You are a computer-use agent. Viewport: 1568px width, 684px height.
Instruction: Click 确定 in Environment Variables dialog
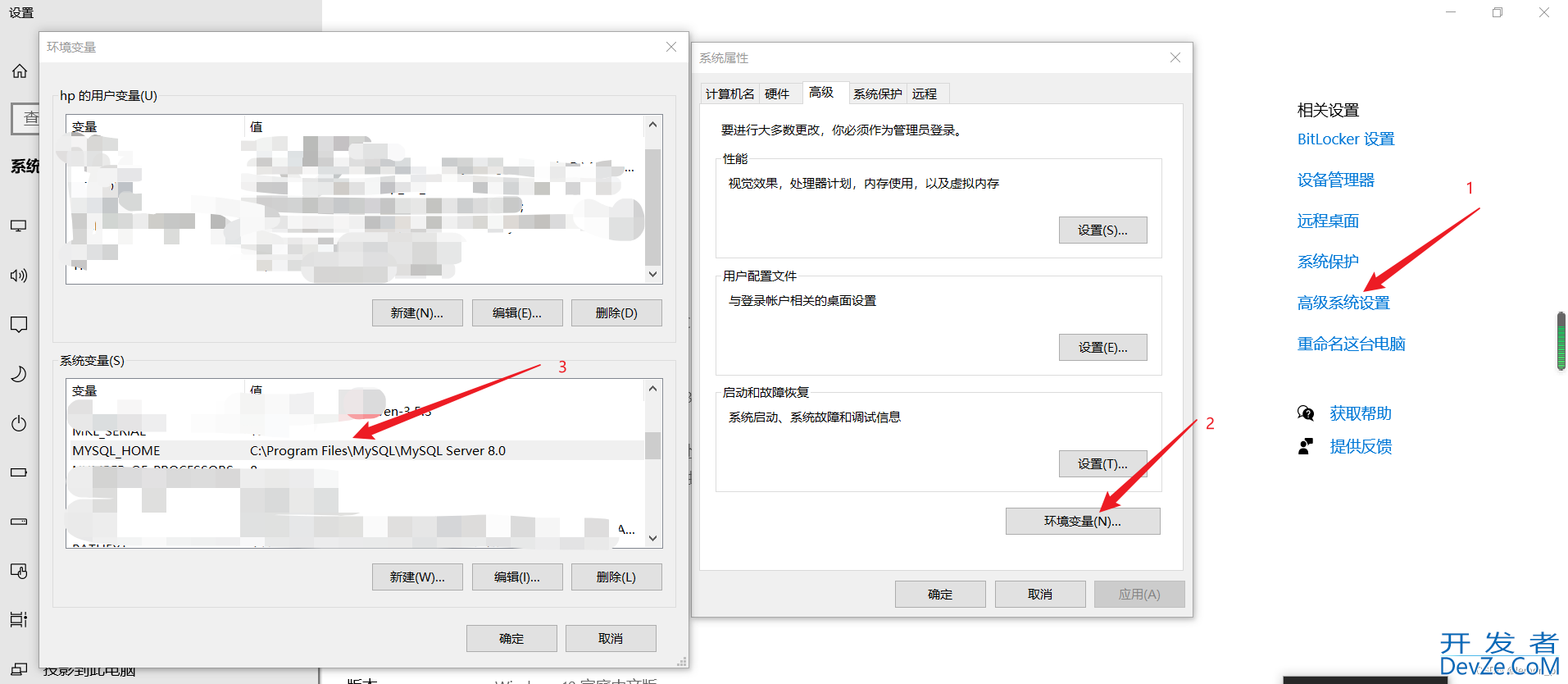point(511,639)
